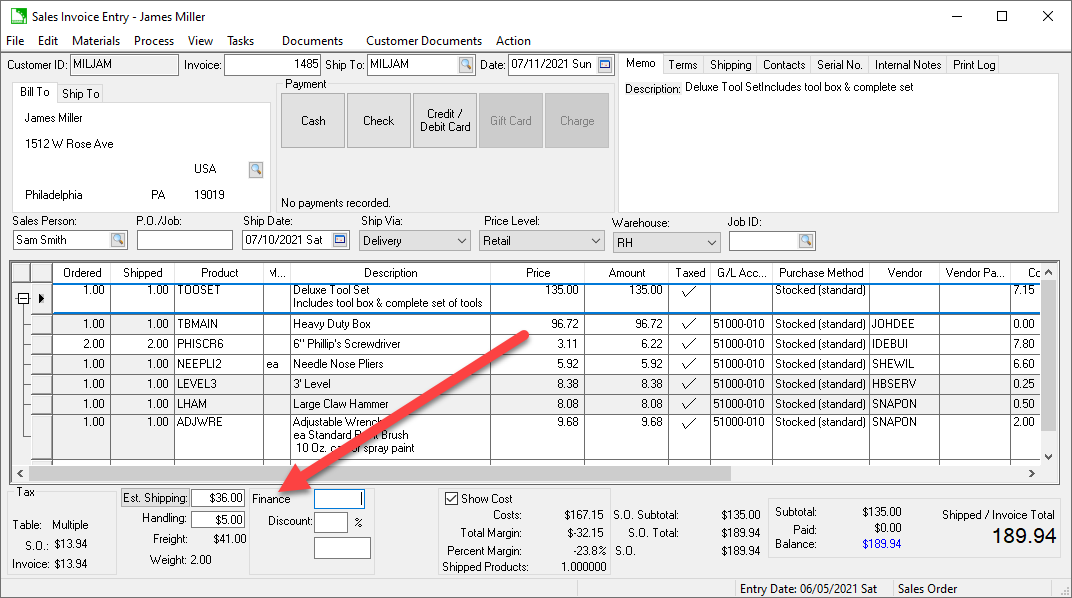Open the Sales Person lookup icon
1072x598 pixels.
tap(118, 240)
